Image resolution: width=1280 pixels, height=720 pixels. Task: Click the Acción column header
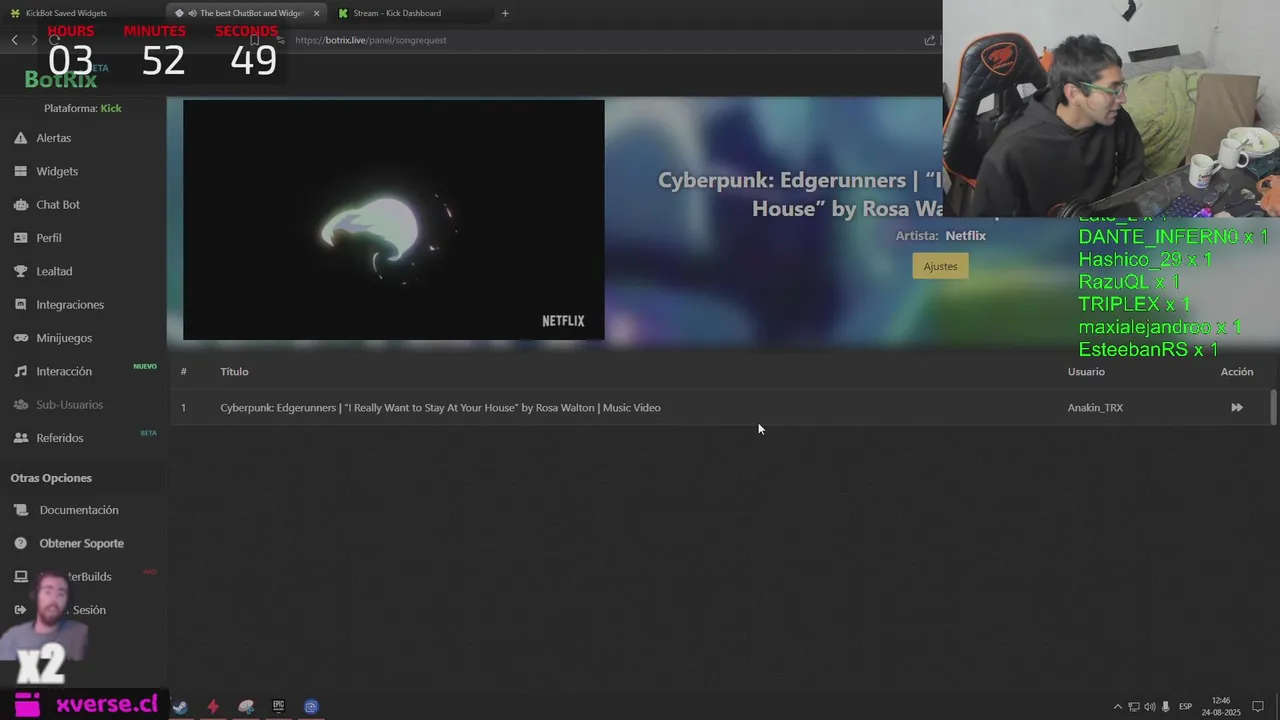1237,371
